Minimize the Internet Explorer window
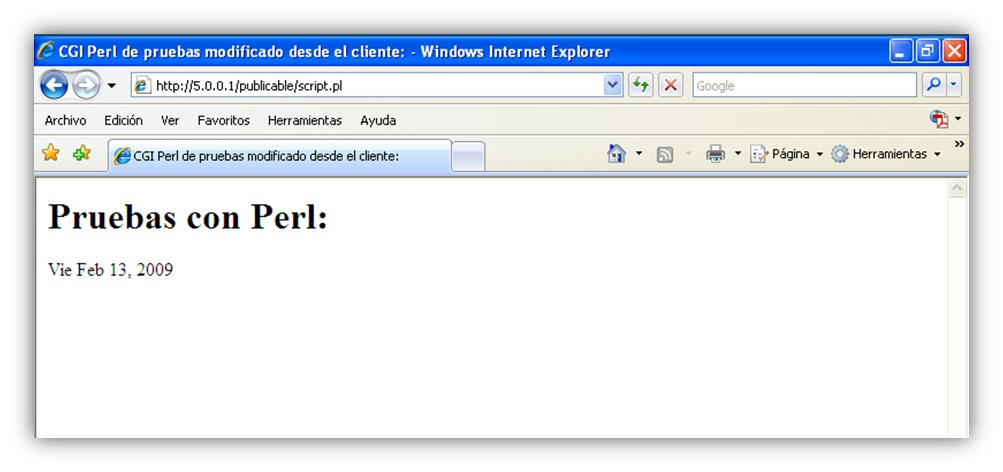The image size is (1003, 472). click(901, 51)
